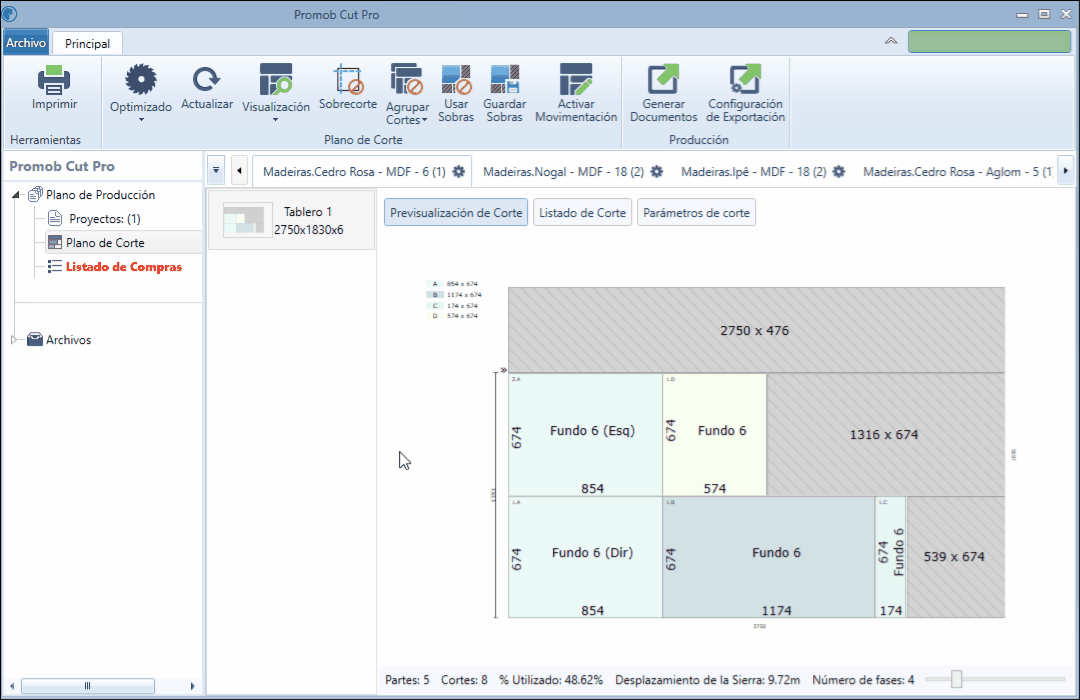1080x700 pixels.
Task: Select the Fundo 6 piece with width 1174
Action: click(x=769, y=557)
